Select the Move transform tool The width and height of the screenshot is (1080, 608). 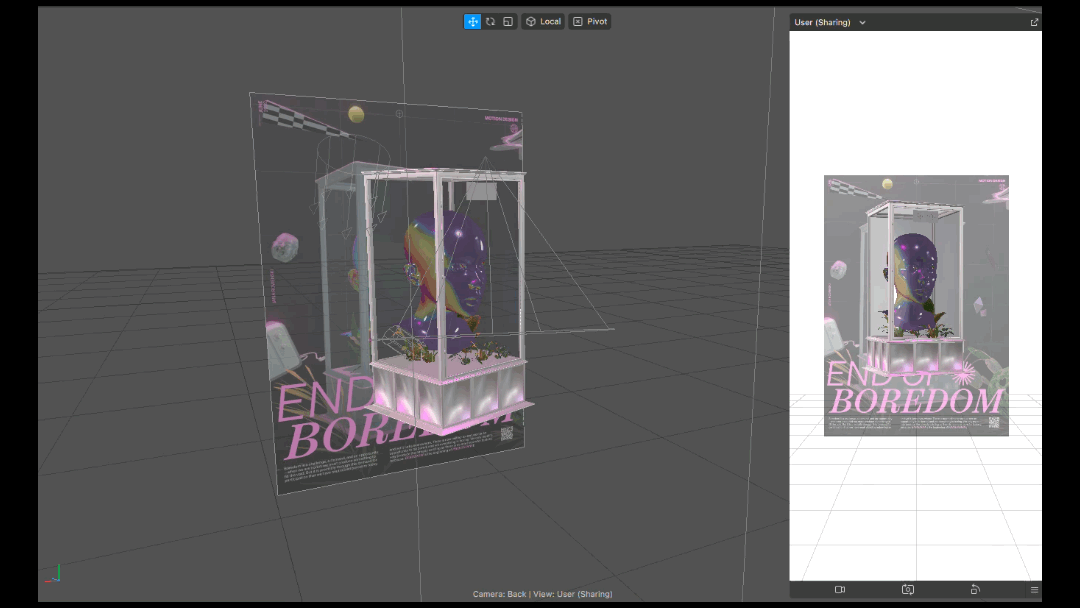click(x=472, y=22)
